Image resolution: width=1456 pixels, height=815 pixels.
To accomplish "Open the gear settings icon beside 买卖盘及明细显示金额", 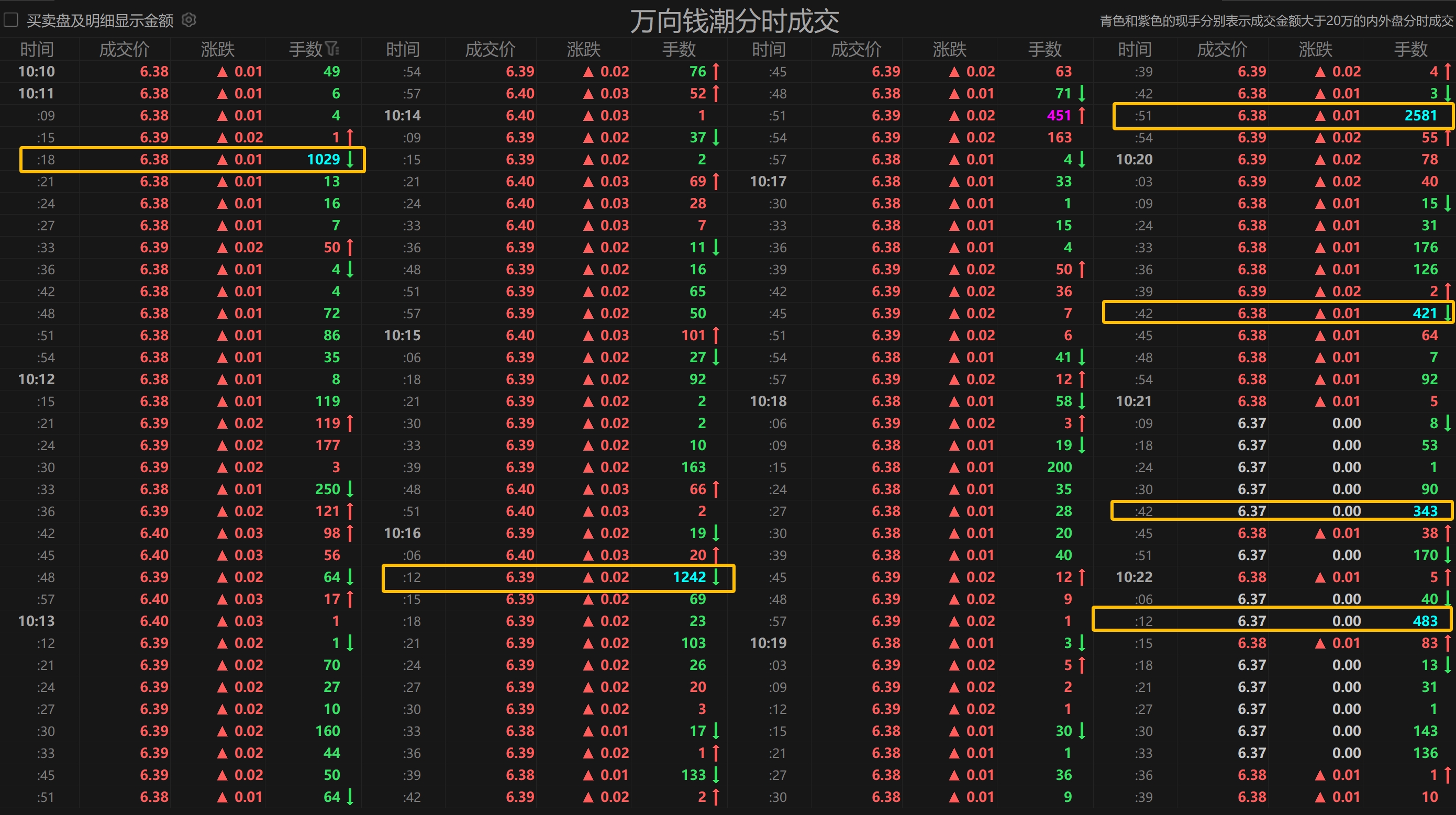I will click(189, 20).
